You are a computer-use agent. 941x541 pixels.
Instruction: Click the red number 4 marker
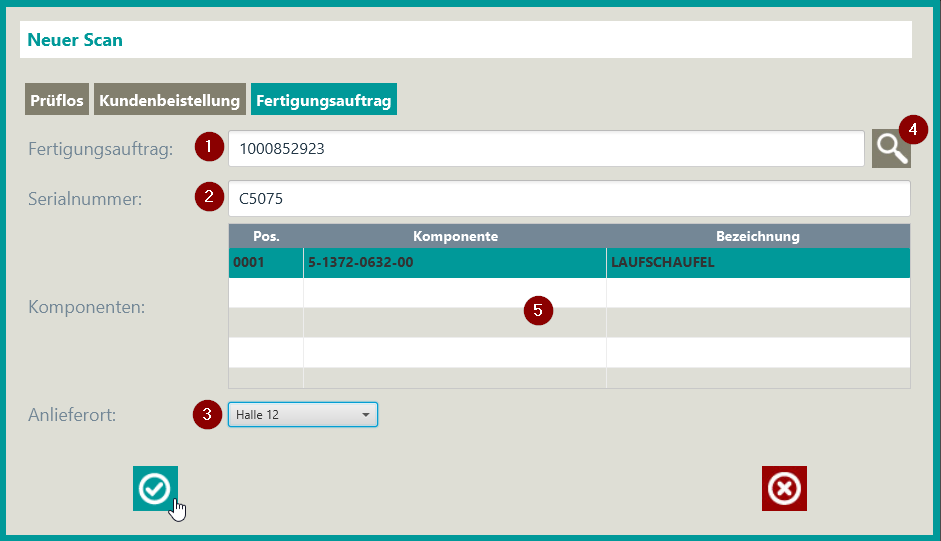[x=913, y=129]
